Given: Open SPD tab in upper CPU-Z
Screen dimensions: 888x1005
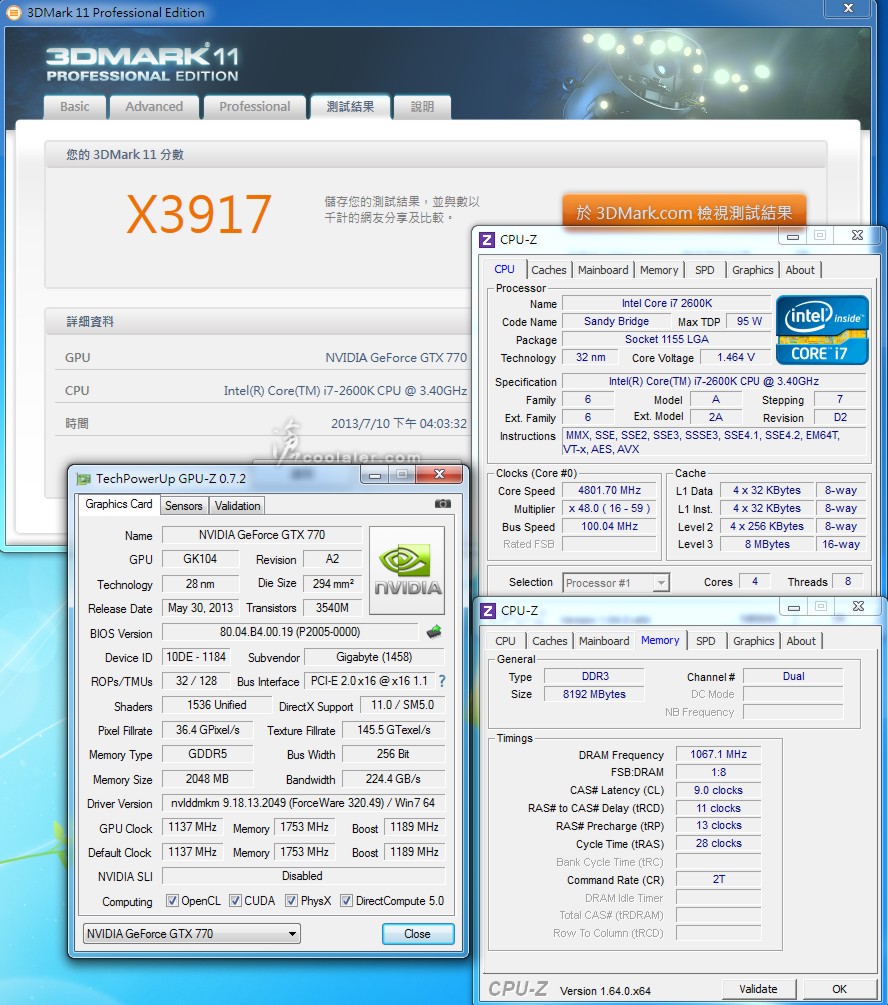Looking at the screenshot, I should (705, 270).
